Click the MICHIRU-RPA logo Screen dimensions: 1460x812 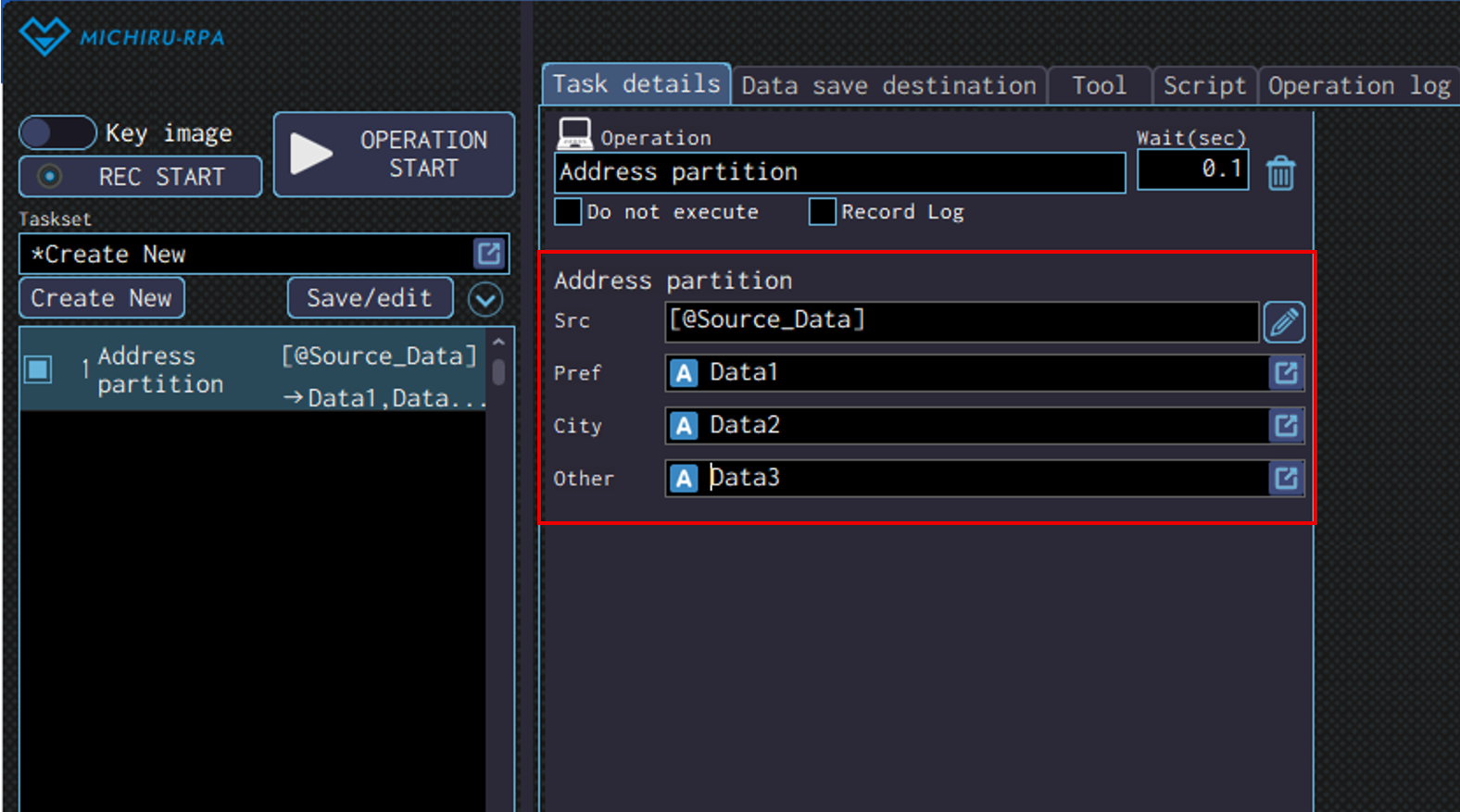[x=122, y=37]
